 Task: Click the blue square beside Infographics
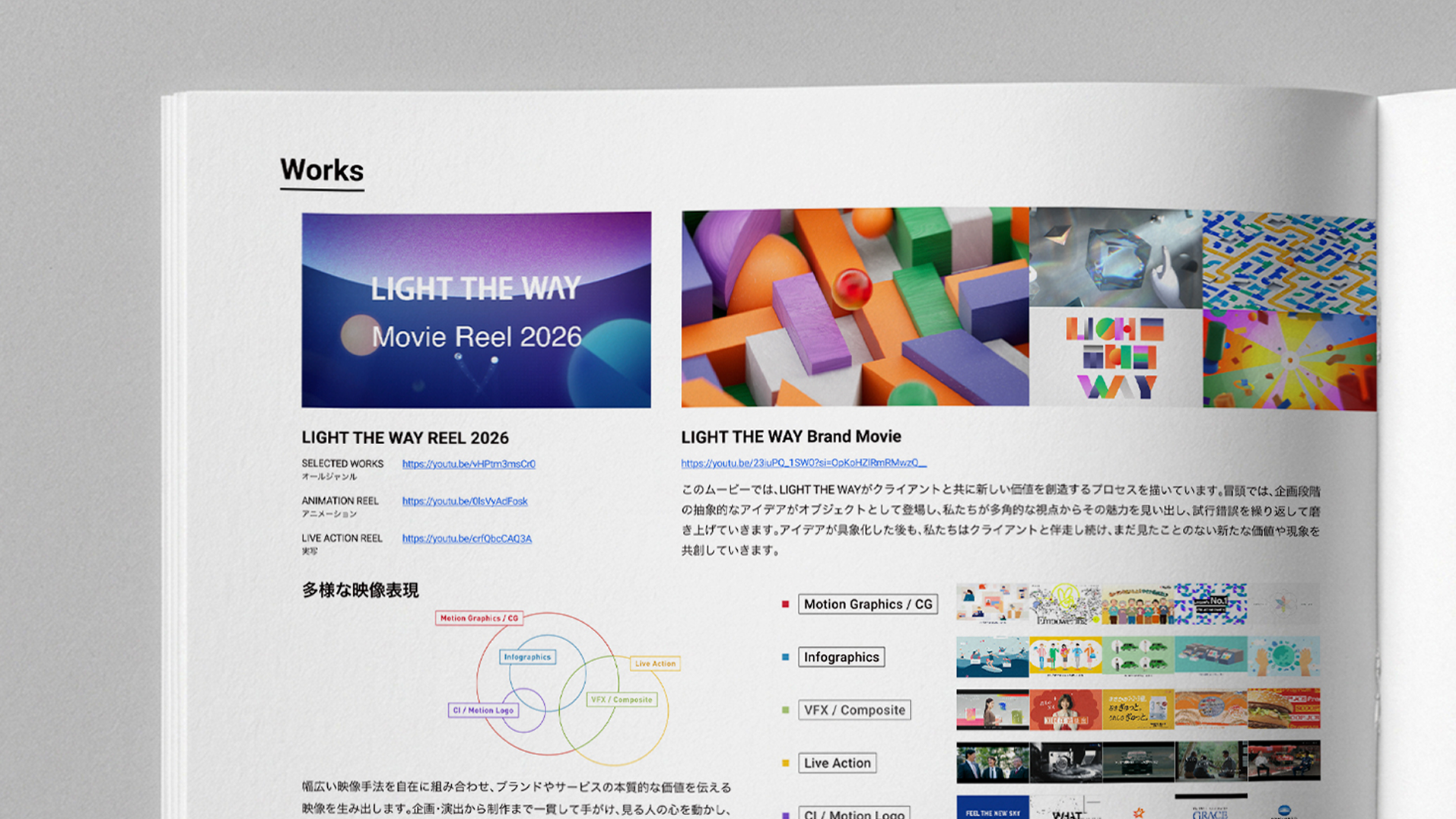[785, 657]
